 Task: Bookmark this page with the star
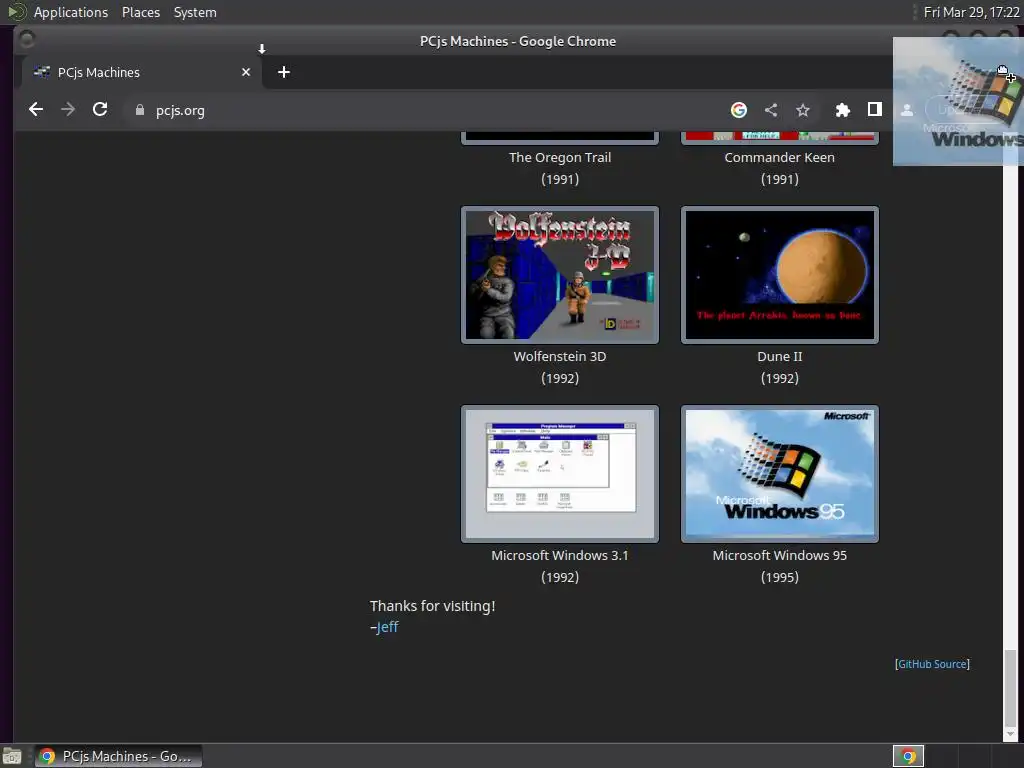click(x=803, y=110)
